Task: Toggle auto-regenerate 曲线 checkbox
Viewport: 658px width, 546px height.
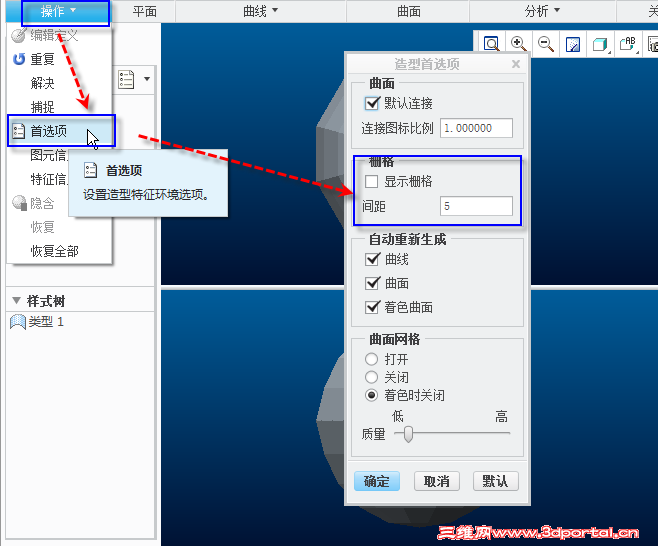Action: [x=372, y=259]
